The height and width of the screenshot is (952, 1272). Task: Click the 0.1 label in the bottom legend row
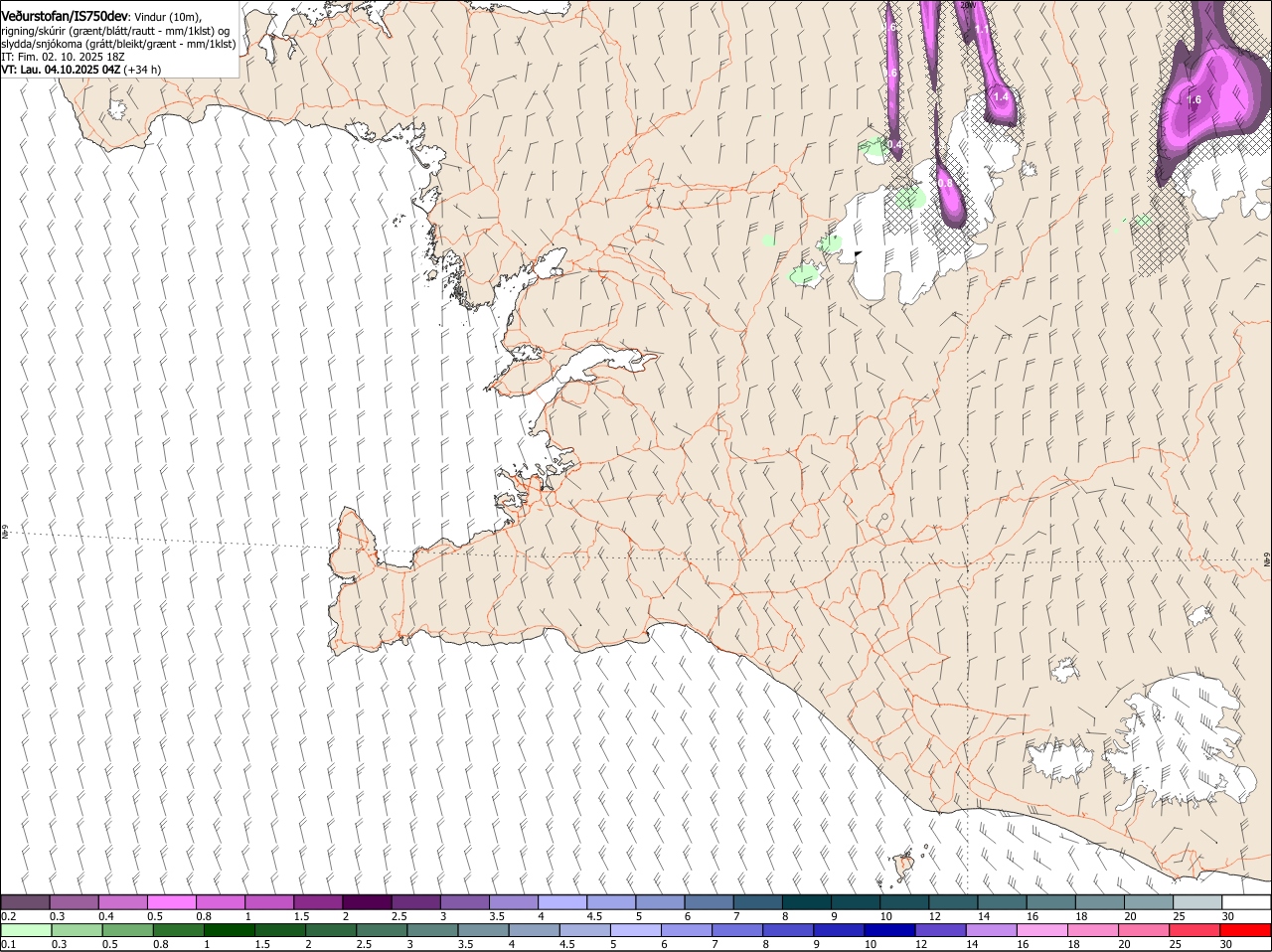tap(8, 944)
